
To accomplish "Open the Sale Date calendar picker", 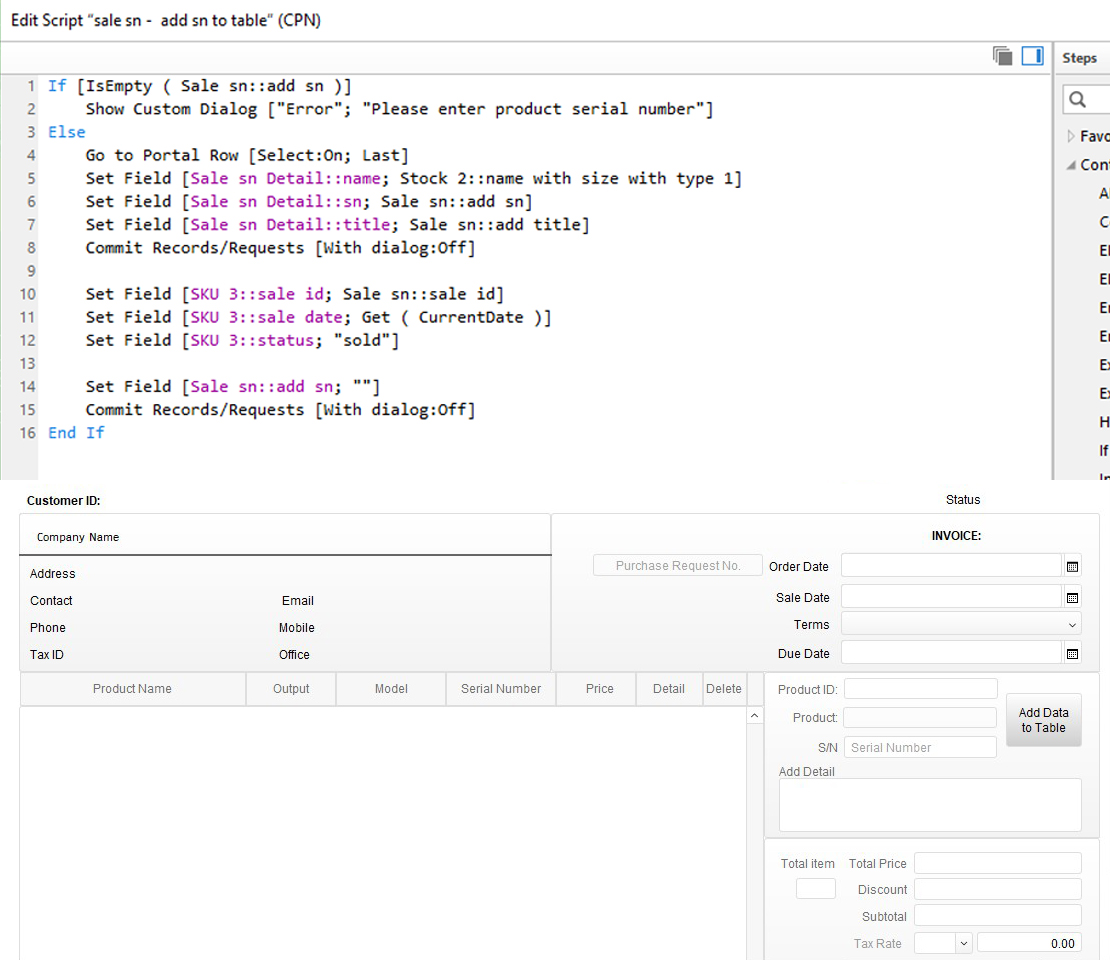I will [1072, 598].
